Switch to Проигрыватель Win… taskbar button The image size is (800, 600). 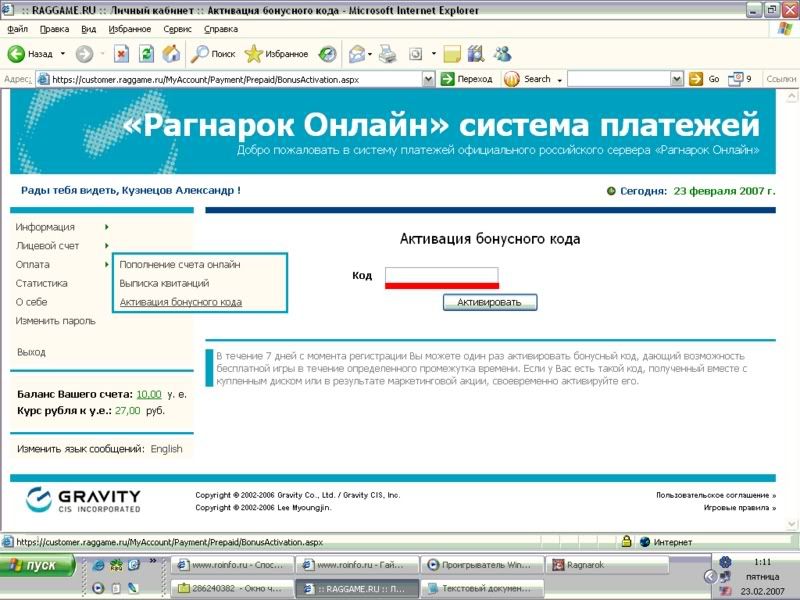tap(481, 565)
